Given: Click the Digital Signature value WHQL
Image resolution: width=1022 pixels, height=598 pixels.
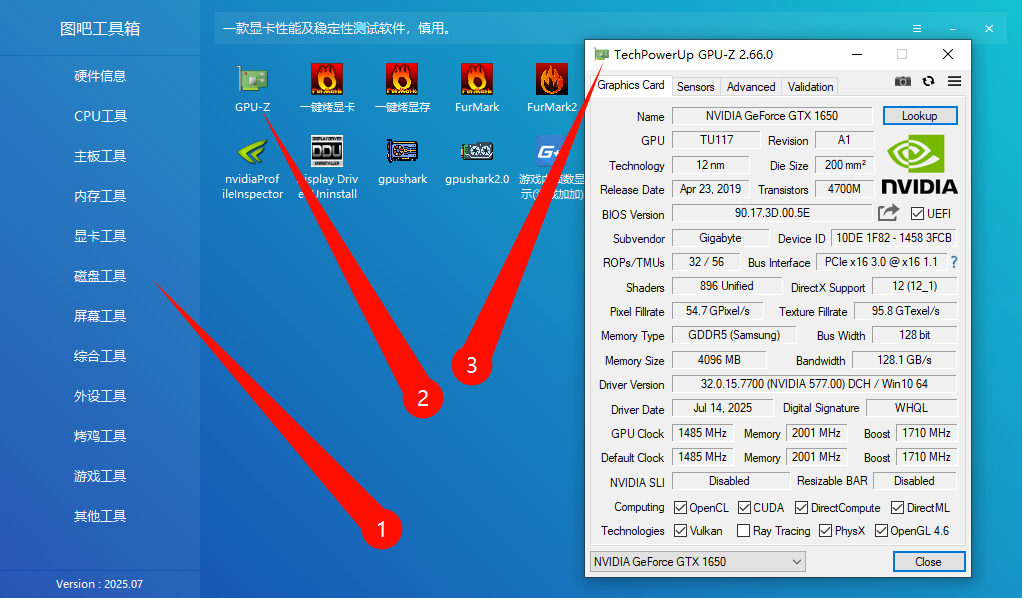Looking at the screenshot, I should tap(911, 408).
